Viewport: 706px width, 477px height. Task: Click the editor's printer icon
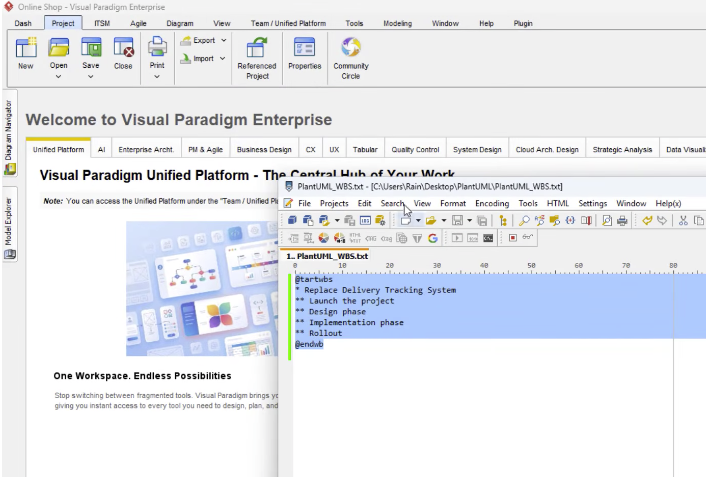coord(622,220)
